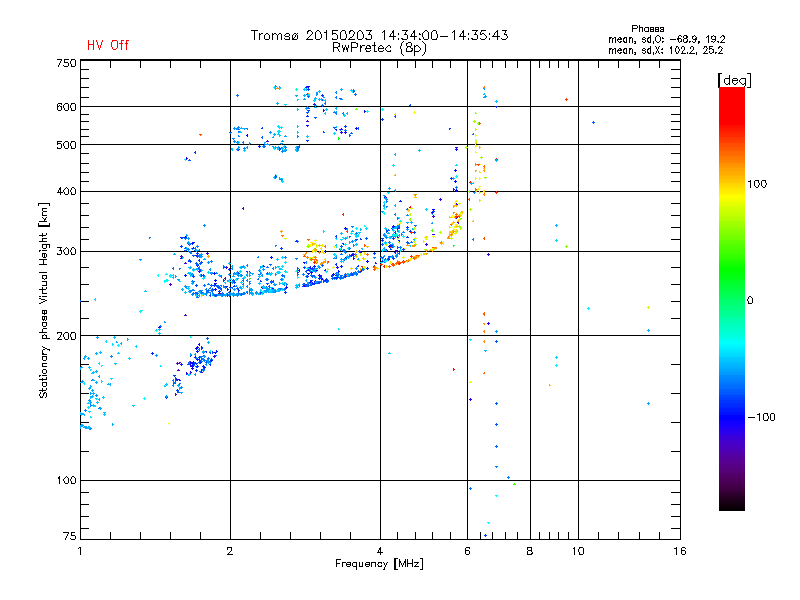Click the phase color bar scale
This screenshot has height=600, width=800.
coord(732,298)
